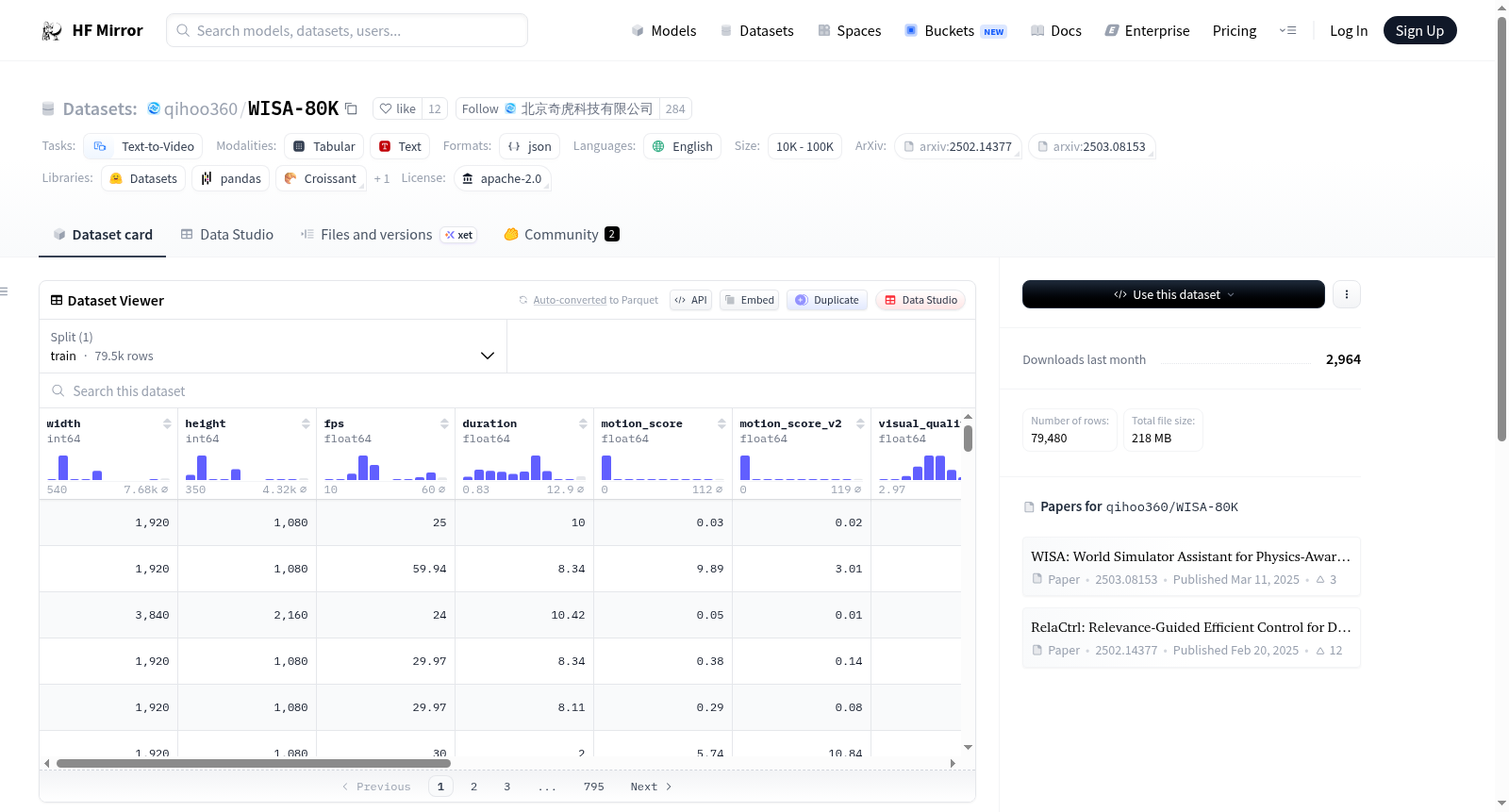This screenshot has height=812, width=1509.
Task: Sort by the height column
Action: click(306, 424)
